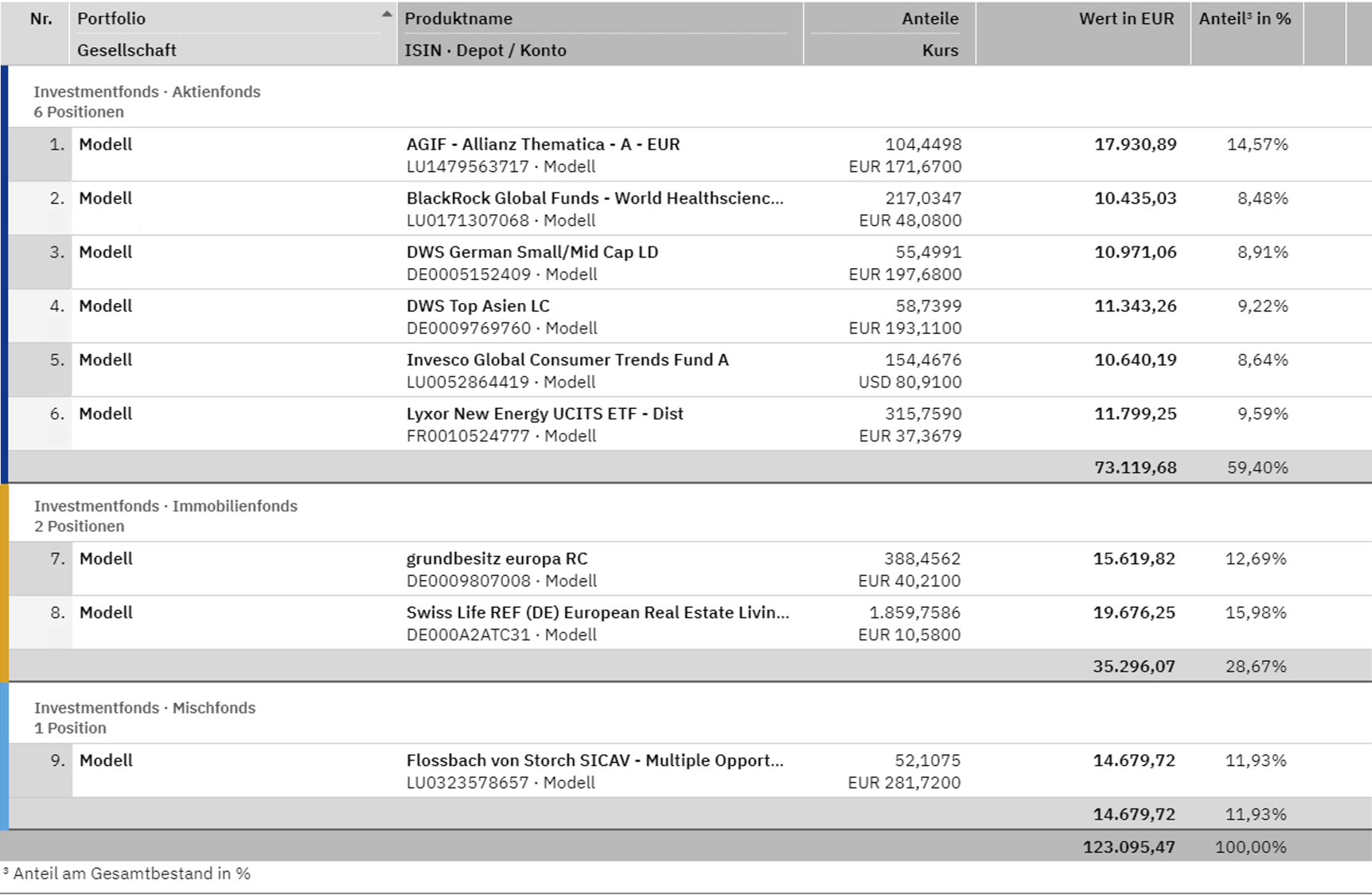Sort by the Produktname column header

tap(458, 18)
